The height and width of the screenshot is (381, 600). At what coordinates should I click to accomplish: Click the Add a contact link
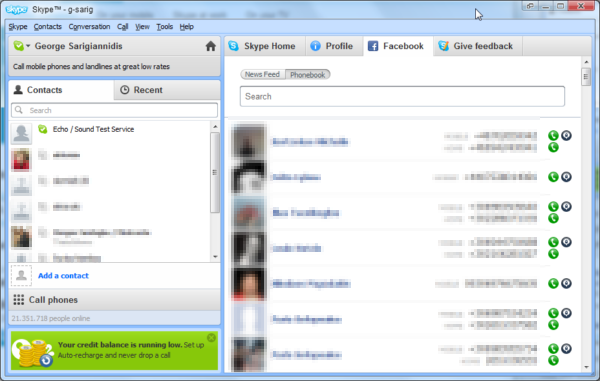click(63, 275)
